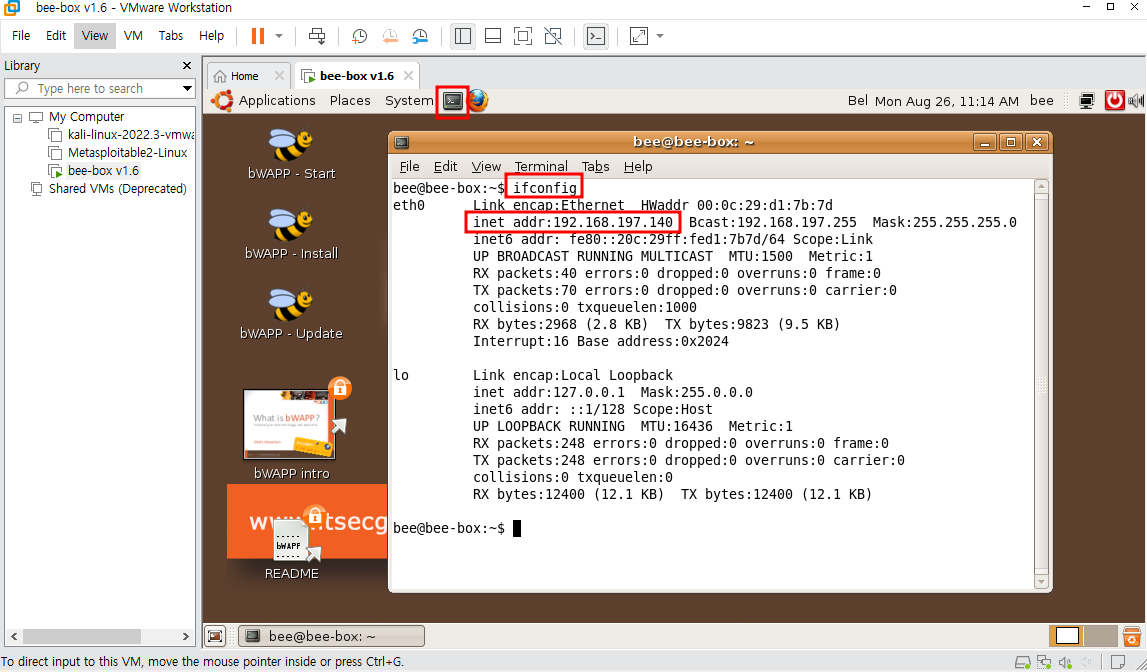Revert the VM to its previous snapshot

point(390,36)
